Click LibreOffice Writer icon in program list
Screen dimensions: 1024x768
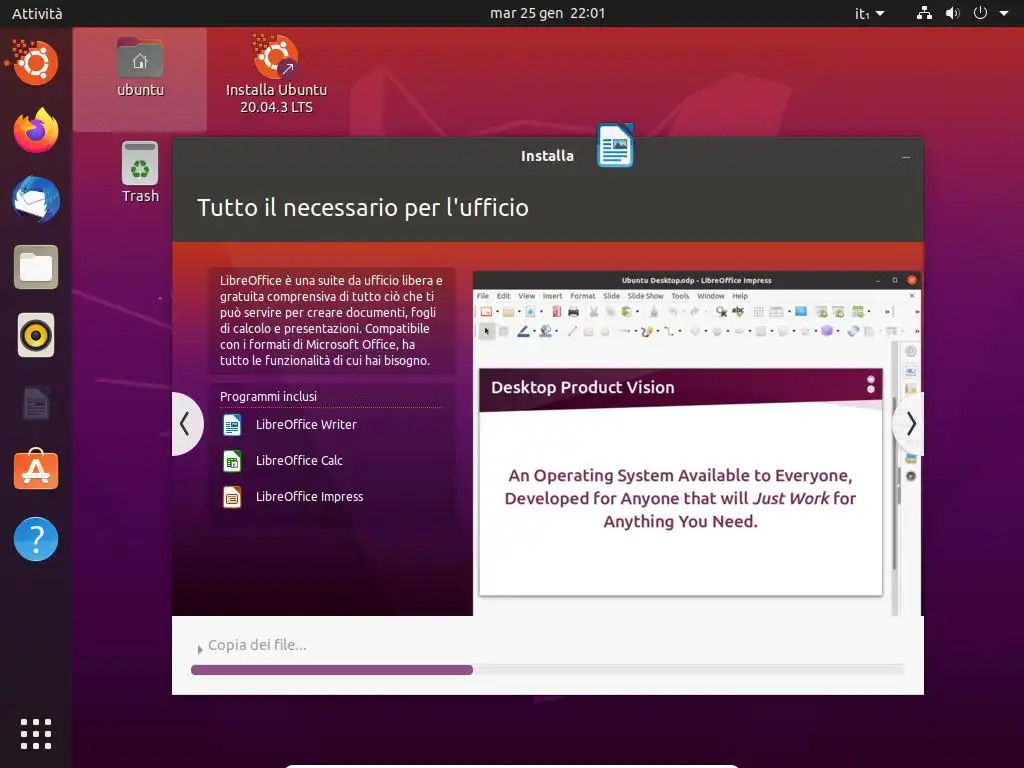click(232, 424)
